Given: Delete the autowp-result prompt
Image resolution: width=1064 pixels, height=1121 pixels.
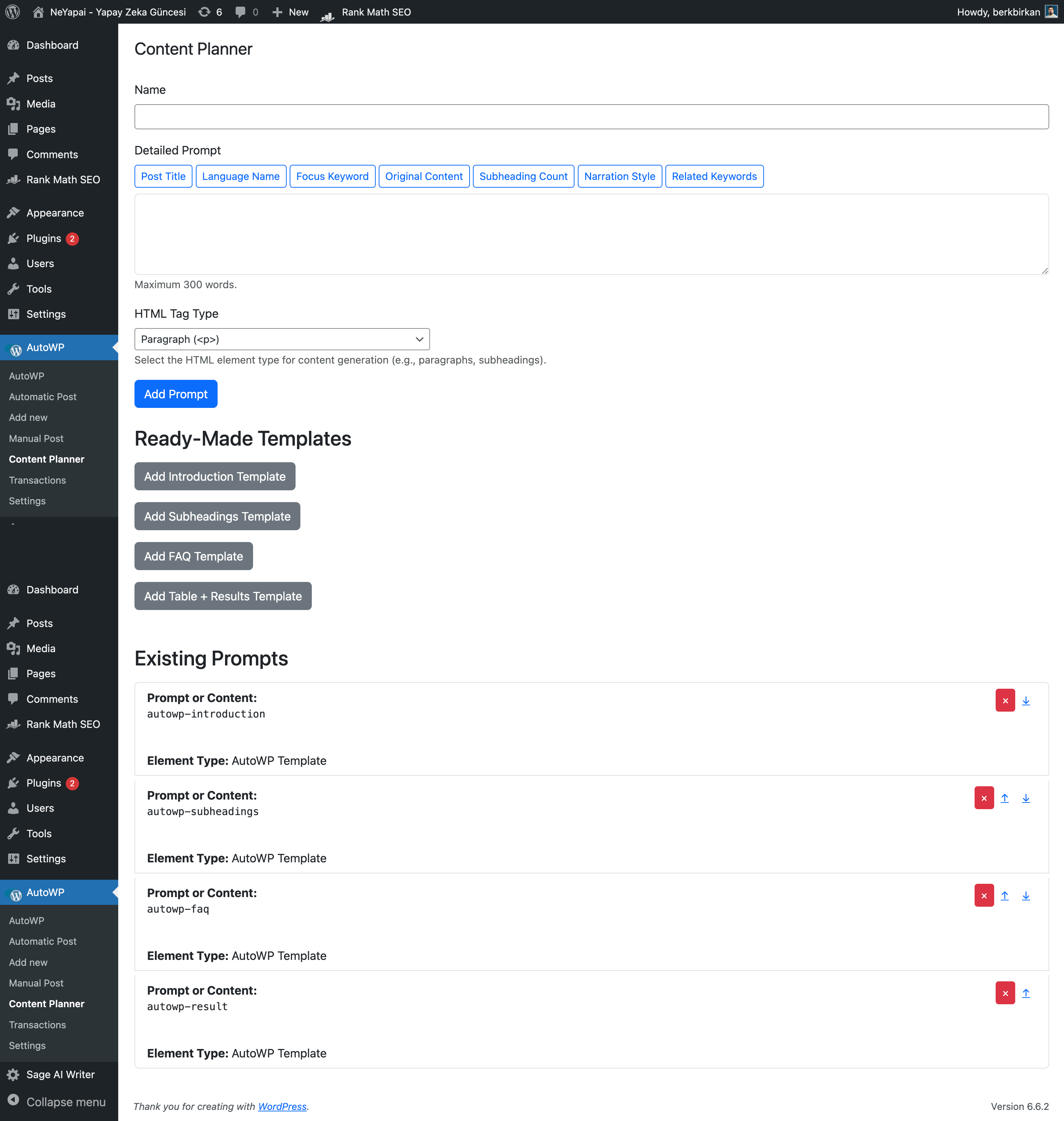Looking at the screenshot, I should click(1005, 993).
